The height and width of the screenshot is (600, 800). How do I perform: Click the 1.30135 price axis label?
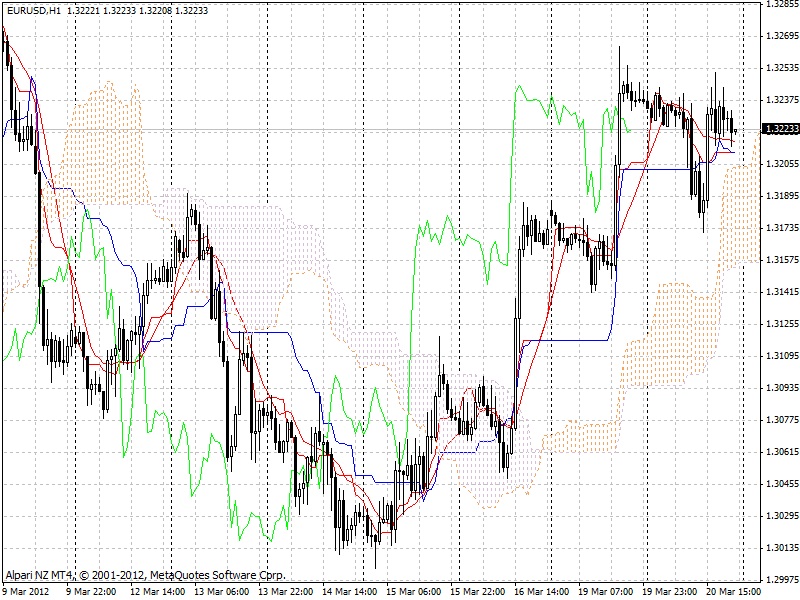point(779,548)
